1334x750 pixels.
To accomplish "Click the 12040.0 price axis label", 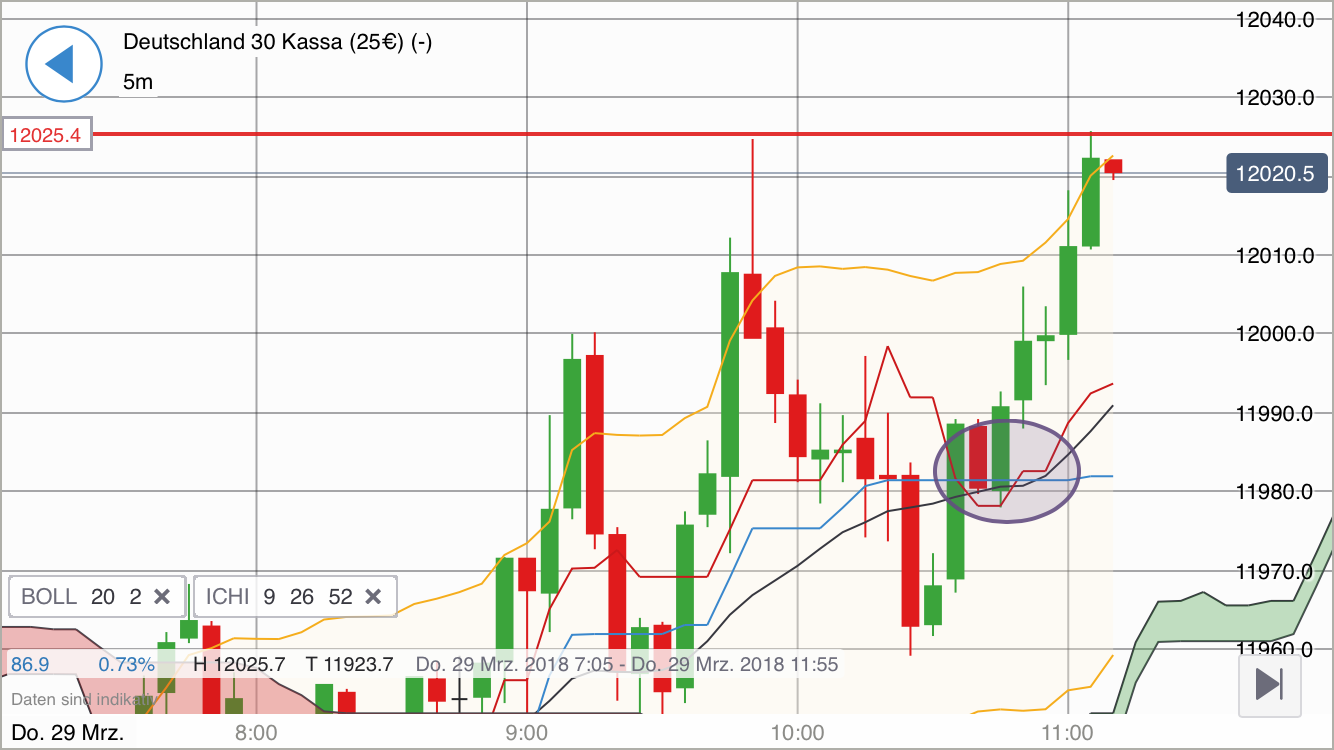I will (x=1275, y=19).
